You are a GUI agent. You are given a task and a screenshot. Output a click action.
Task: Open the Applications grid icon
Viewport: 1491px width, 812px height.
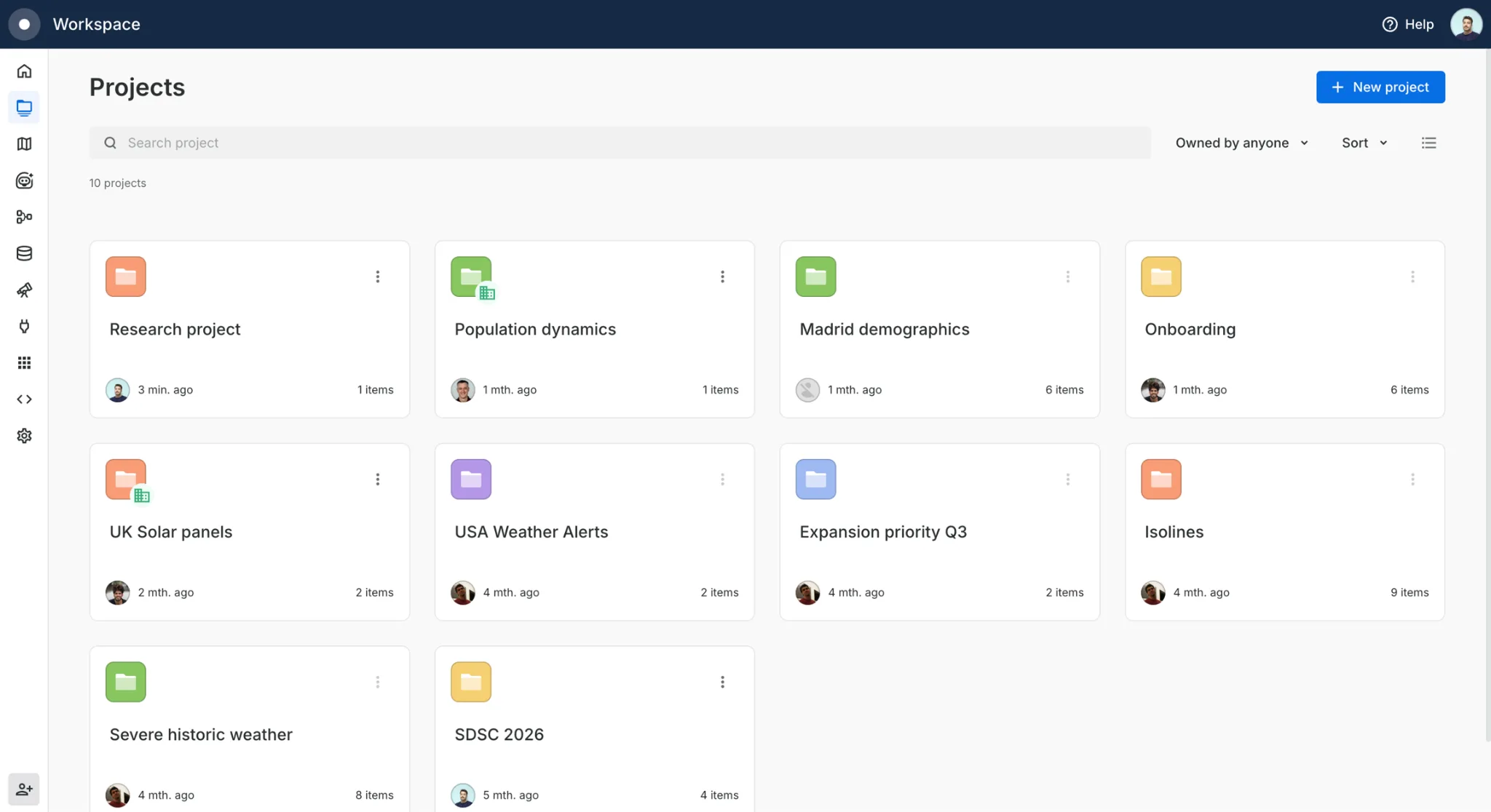point(24,362)
